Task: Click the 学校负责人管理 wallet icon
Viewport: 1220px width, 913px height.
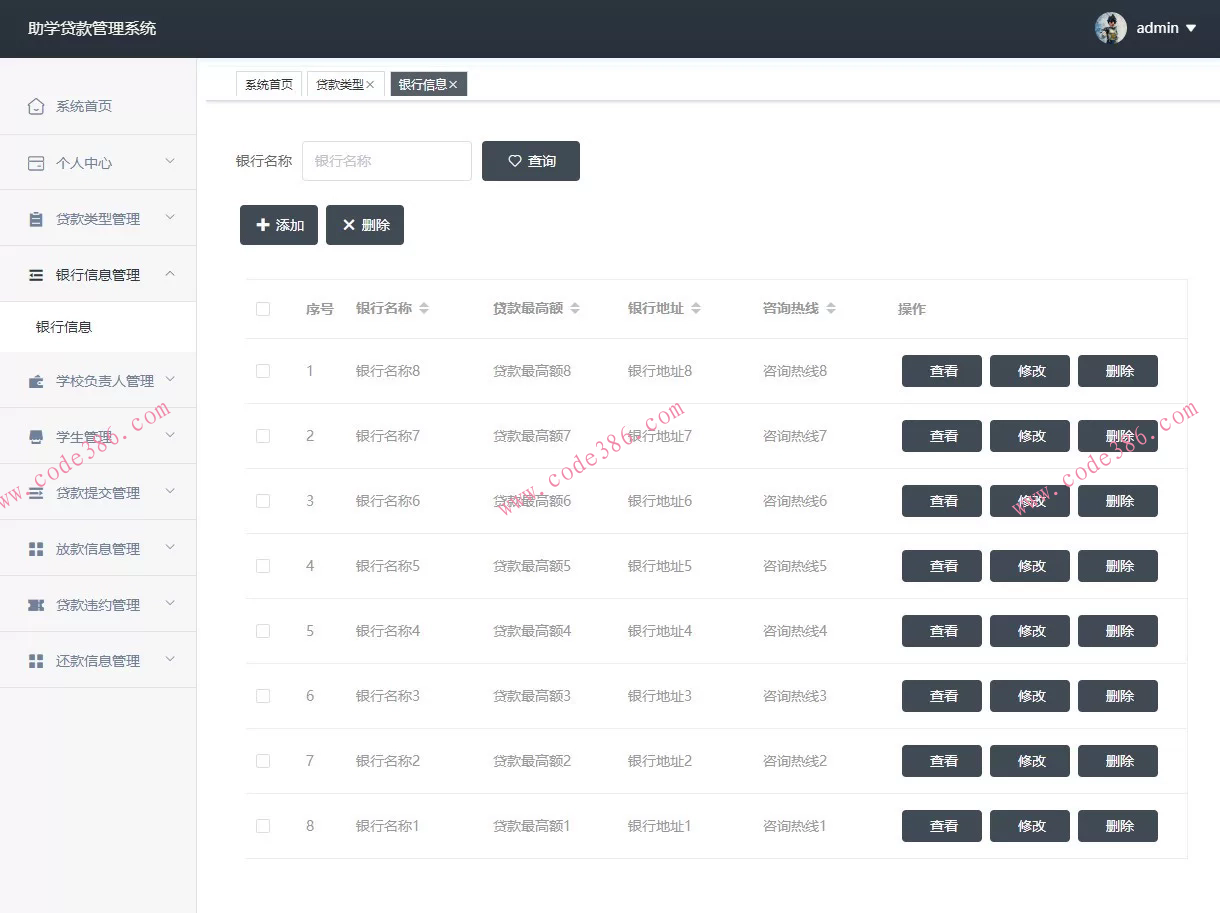Action: 36,381
